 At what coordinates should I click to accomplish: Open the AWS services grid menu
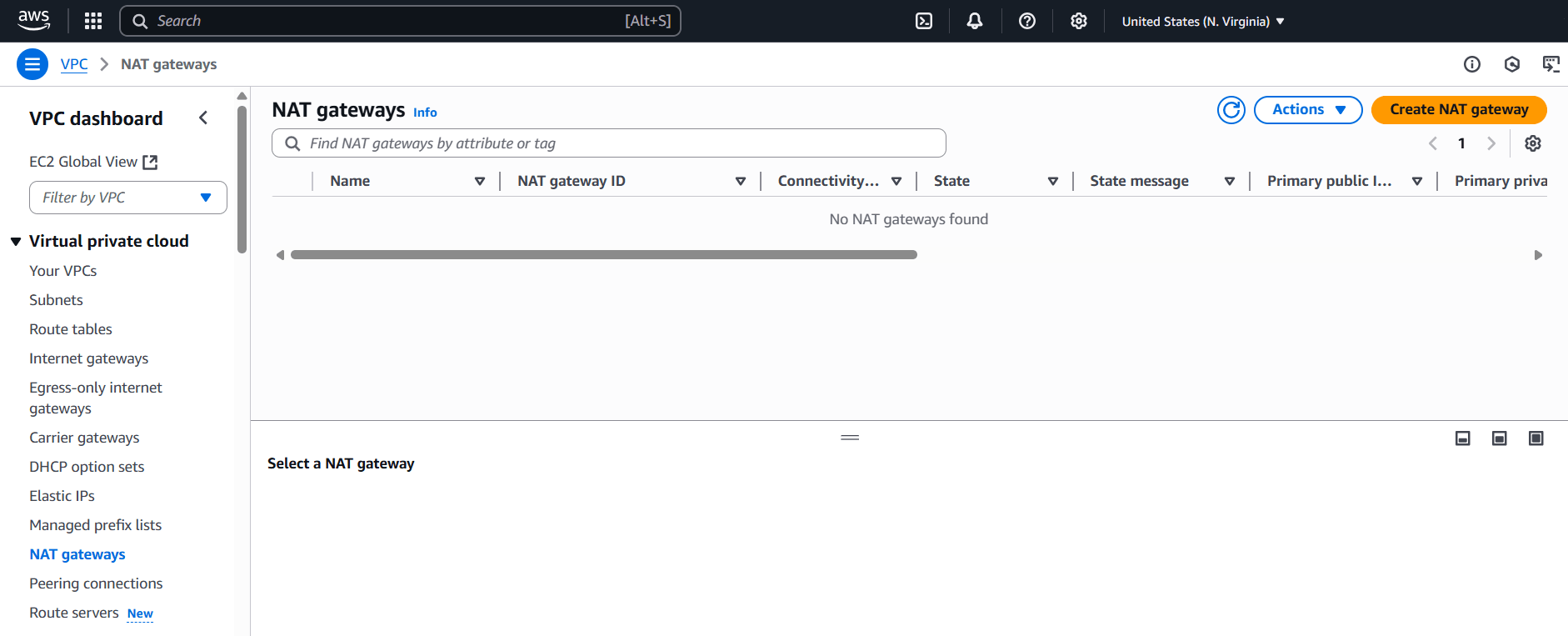point(93,21)
